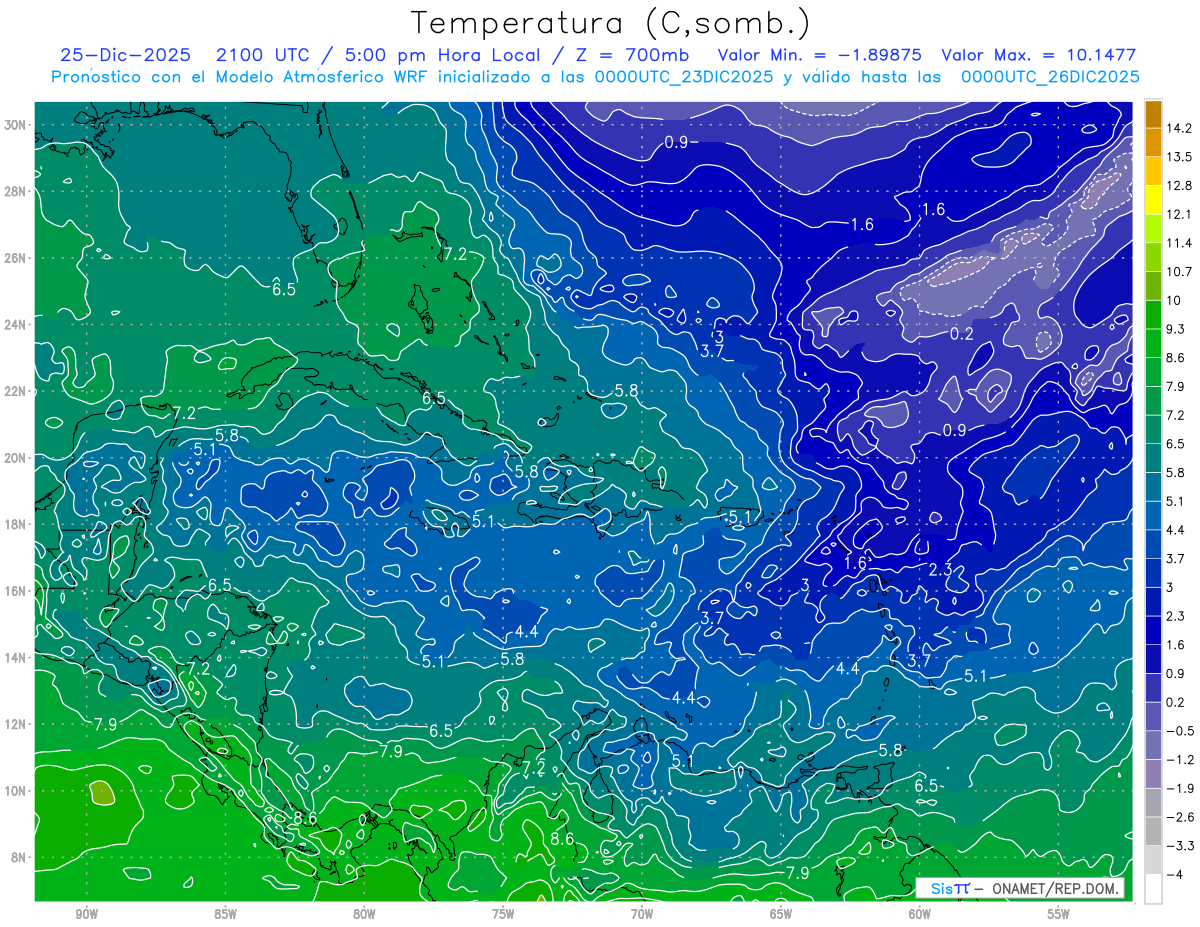Click the '-0.5' color scale label
Screen dimensions: 1200x927
tap(1180, 731)
